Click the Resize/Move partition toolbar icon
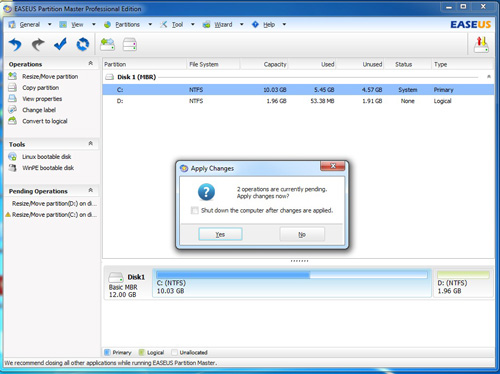Image resolution: width=500 pixels, height=374 pixels. (108, 44)
